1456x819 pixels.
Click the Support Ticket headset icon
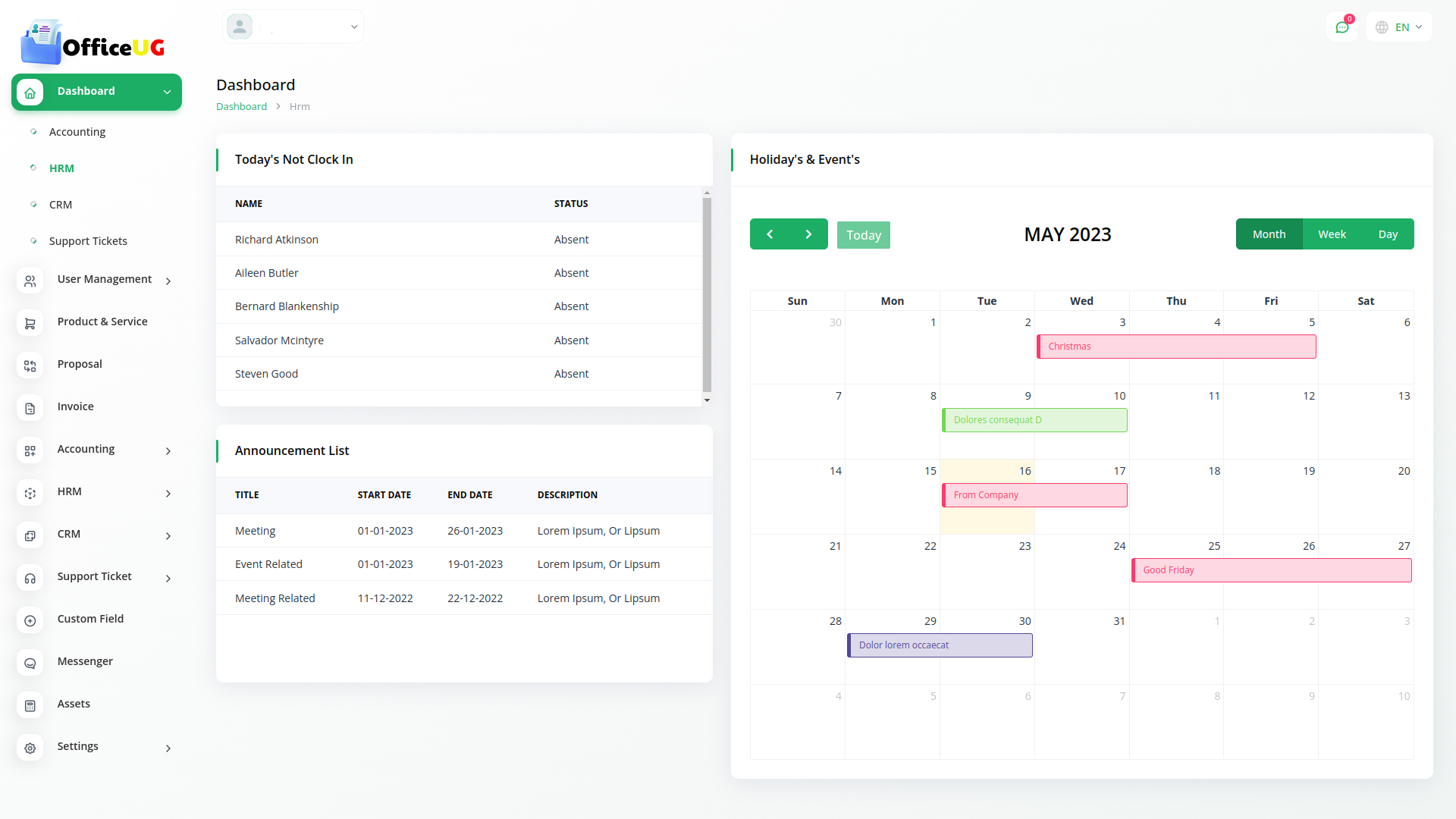tap(30, 579)
